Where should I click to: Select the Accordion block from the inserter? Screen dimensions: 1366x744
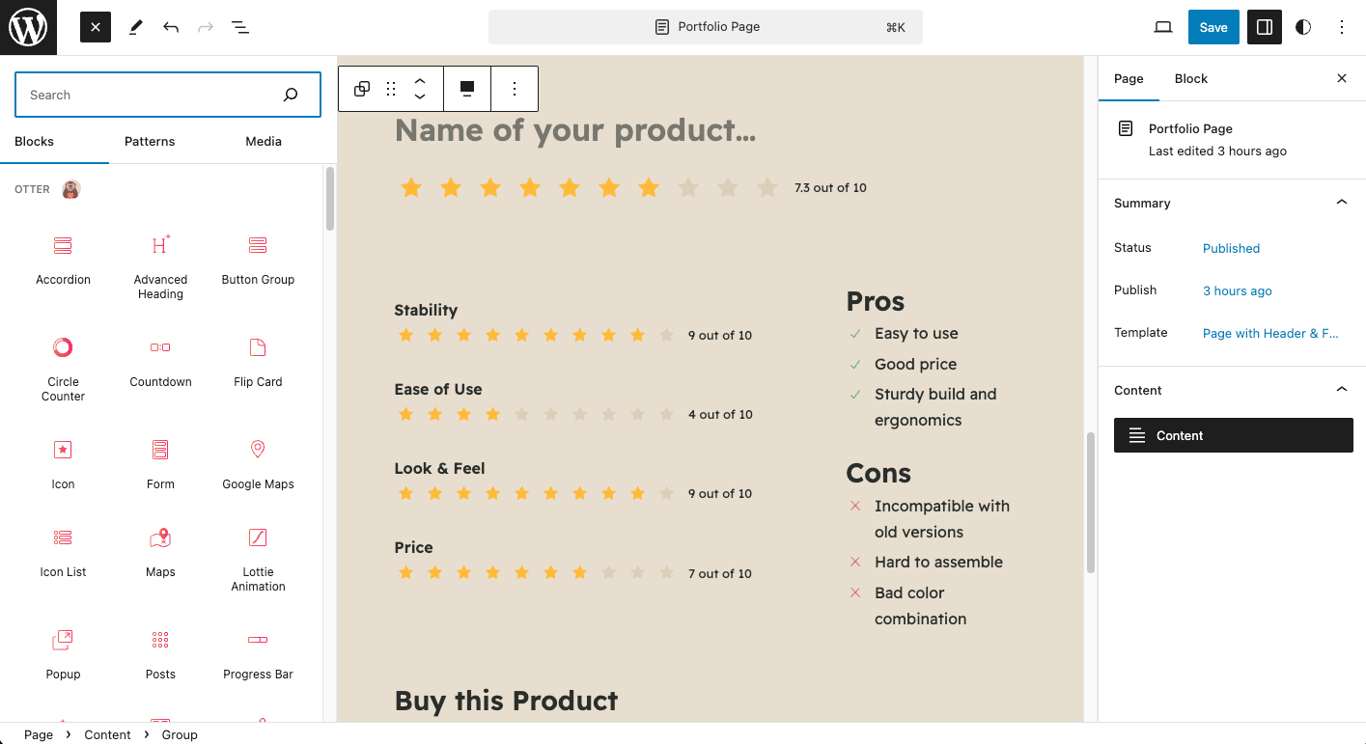pos(62,258)
